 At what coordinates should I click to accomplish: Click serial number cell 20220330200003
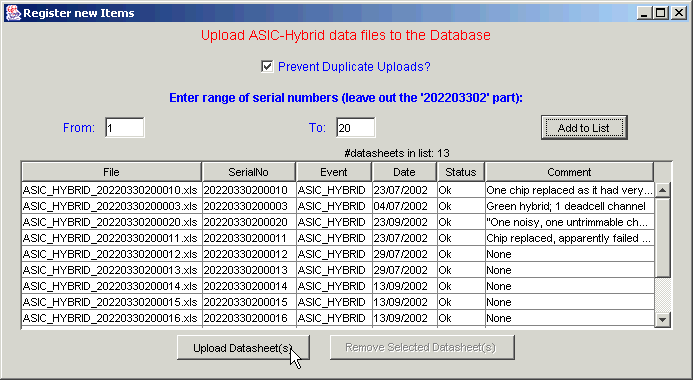click(x=249, y=206)
